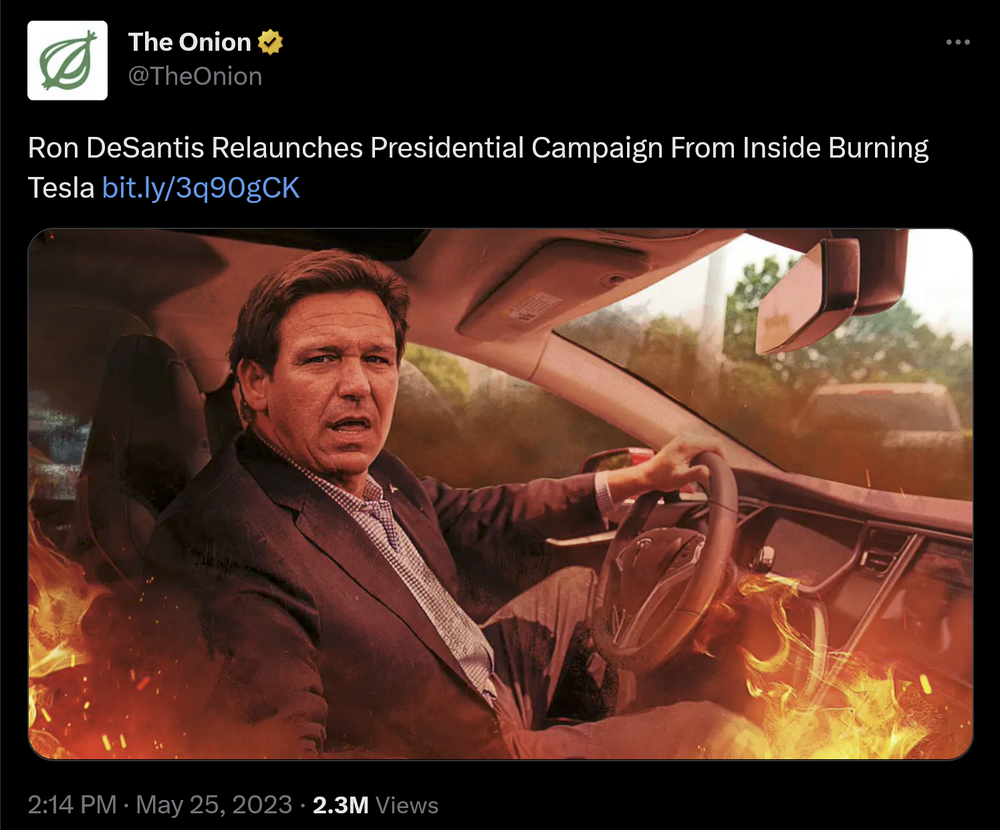1000x830 pixels.
Task: Click the May 25, 2023 date
Action: [x=214, y=804]
